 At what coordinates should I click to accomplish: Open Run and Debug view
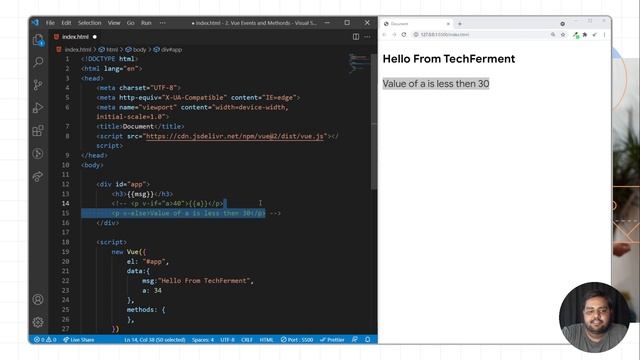[x=38, y=108]
